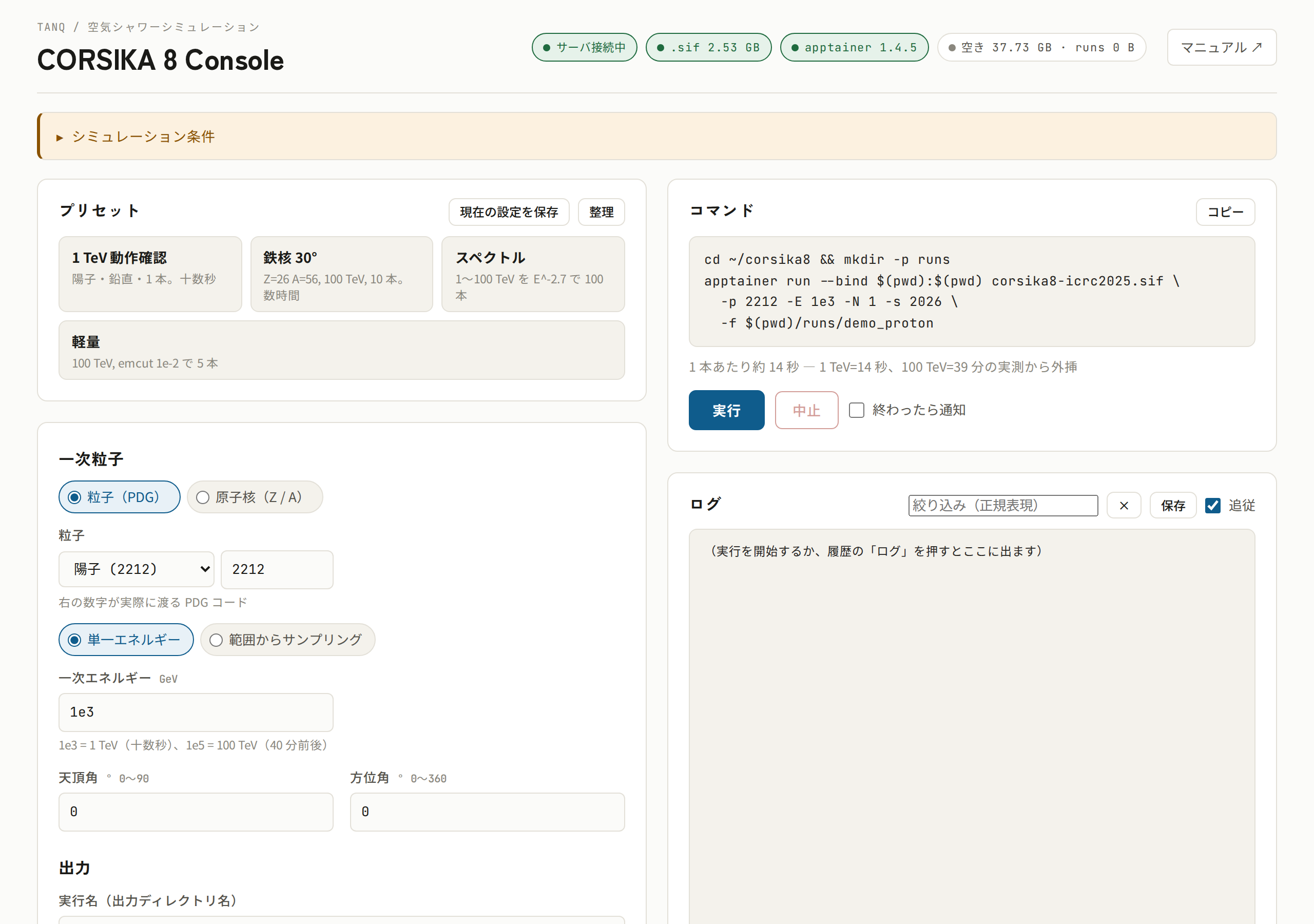This screenshot has height=924, width=1314.
Task: Select 範囲からサンプリング radio option
Action: 287,640
